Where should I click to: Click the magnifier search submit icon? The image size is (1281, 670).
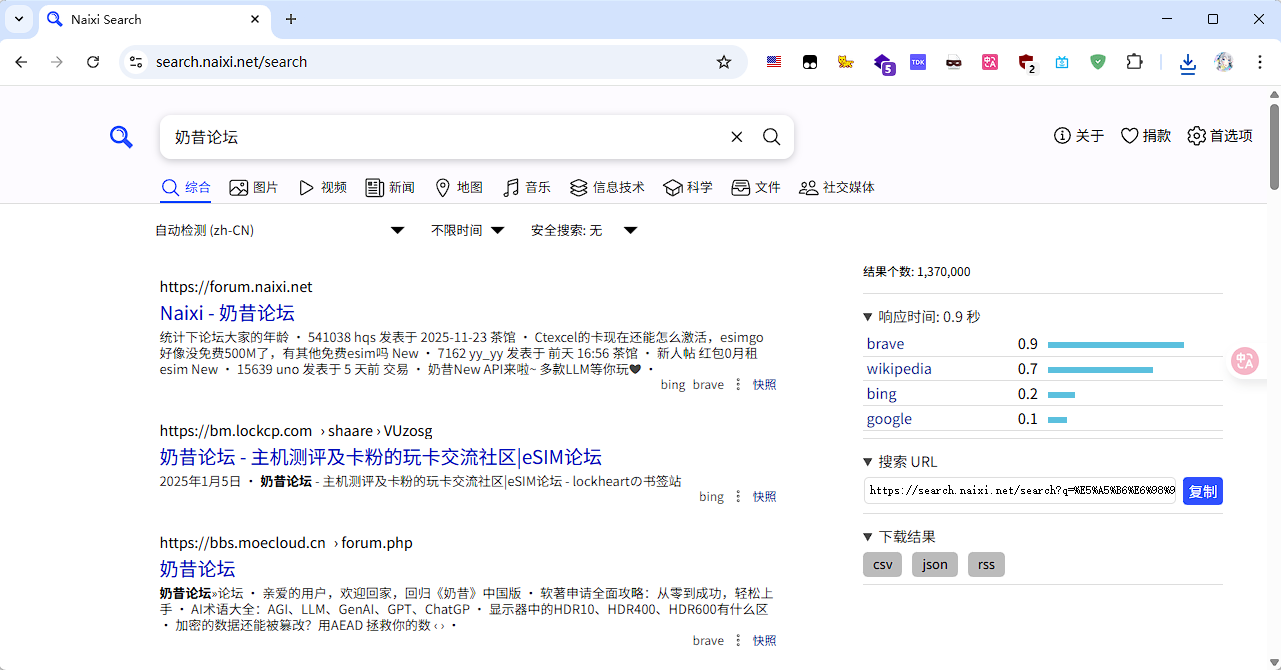pyautogui.click(x=771, y=137)
